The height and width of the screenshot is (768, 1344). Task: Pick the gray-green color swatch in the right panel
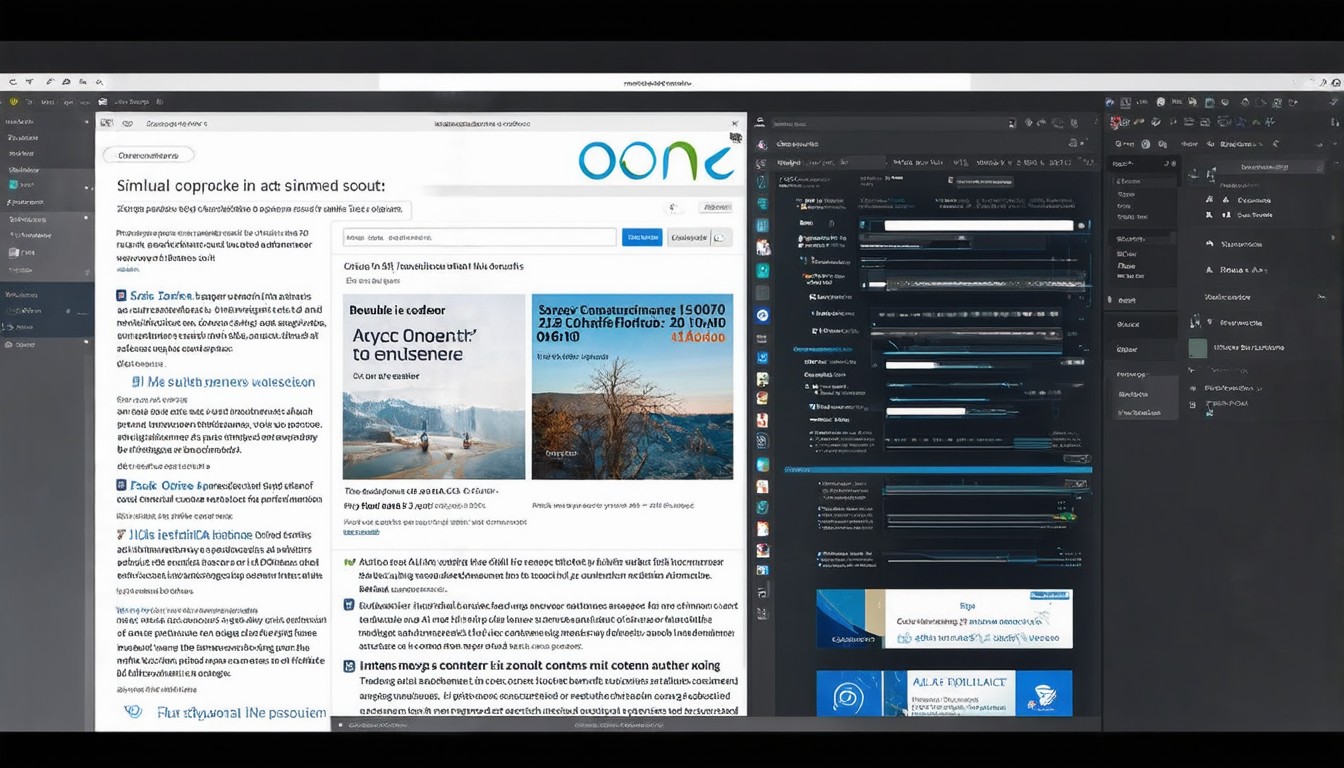tap(1197, 348)
